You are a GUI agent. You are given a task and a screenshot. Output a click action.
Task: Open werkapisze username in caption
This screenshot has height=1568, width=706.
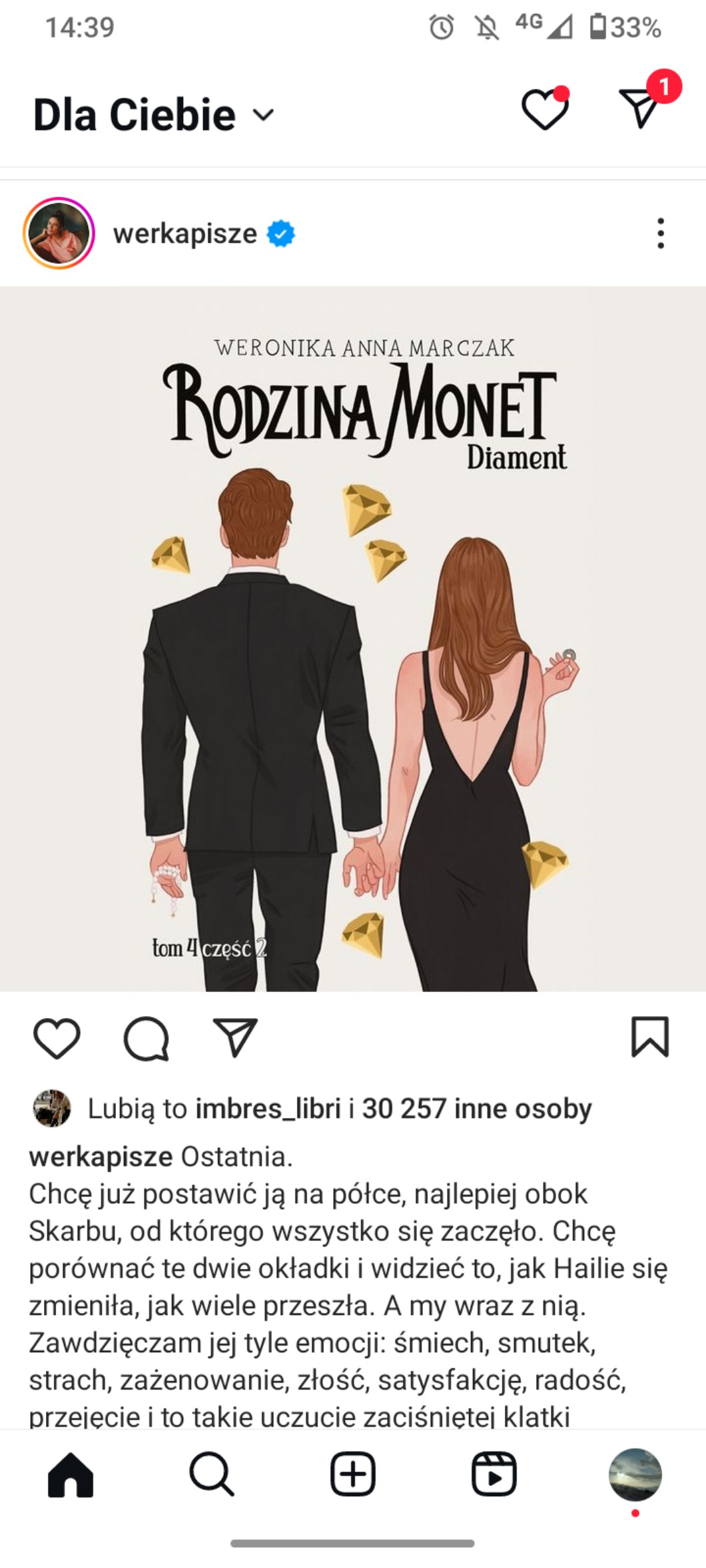tap(101, 1157)
